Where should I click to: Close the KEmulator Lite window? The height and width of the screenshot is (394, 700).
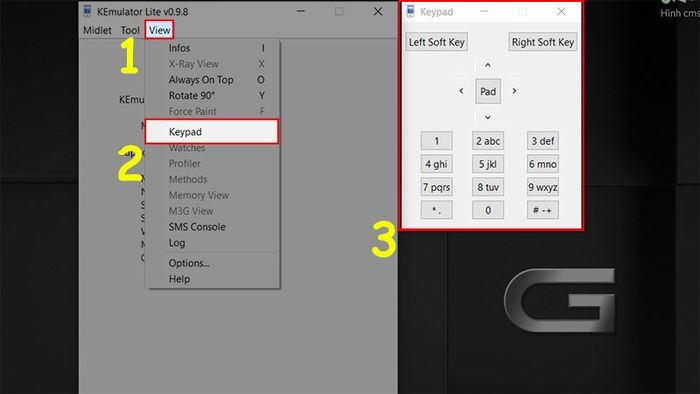pos(378,11)
